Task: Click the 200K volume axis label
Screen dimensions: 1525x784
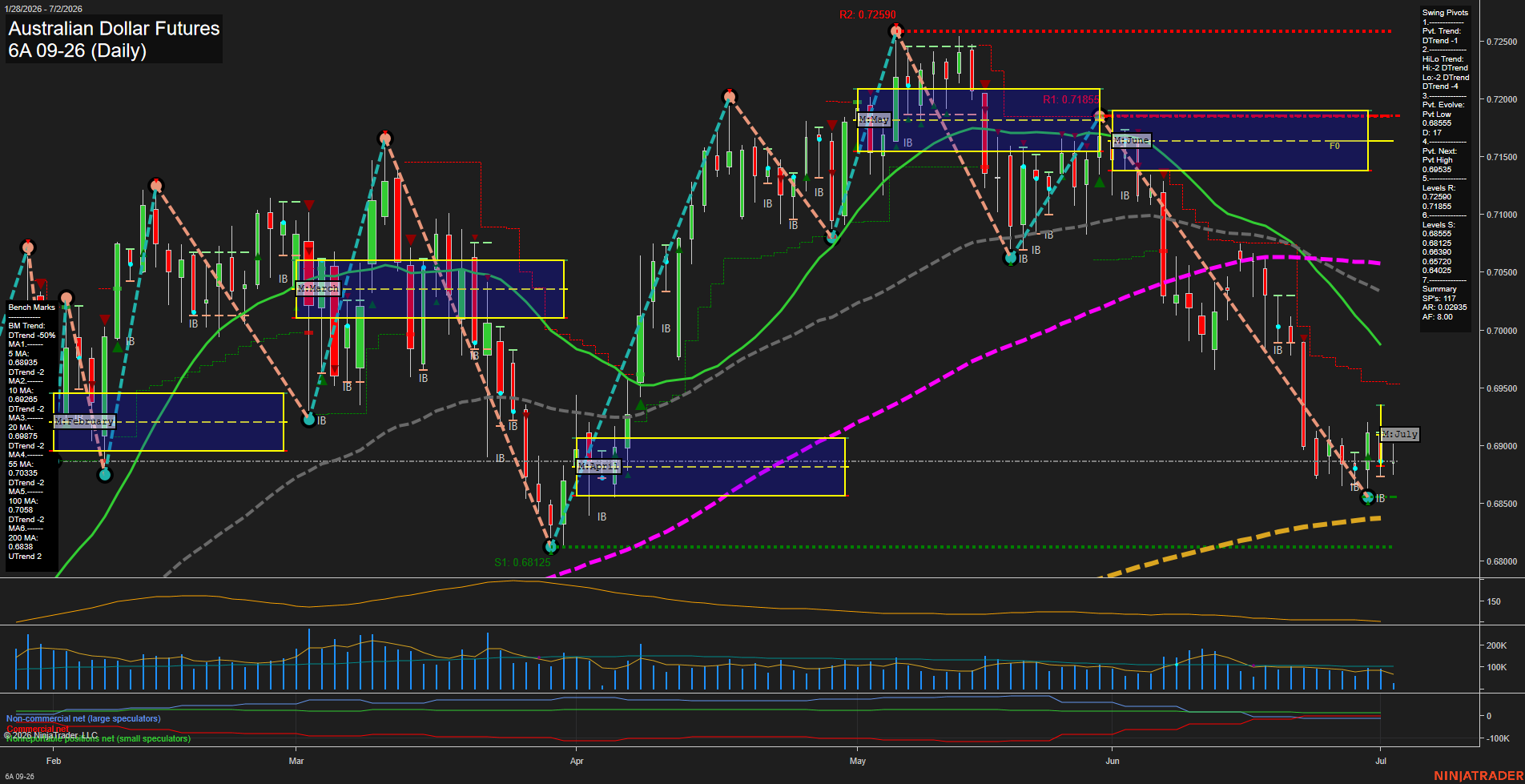Action: [1497, 645]
